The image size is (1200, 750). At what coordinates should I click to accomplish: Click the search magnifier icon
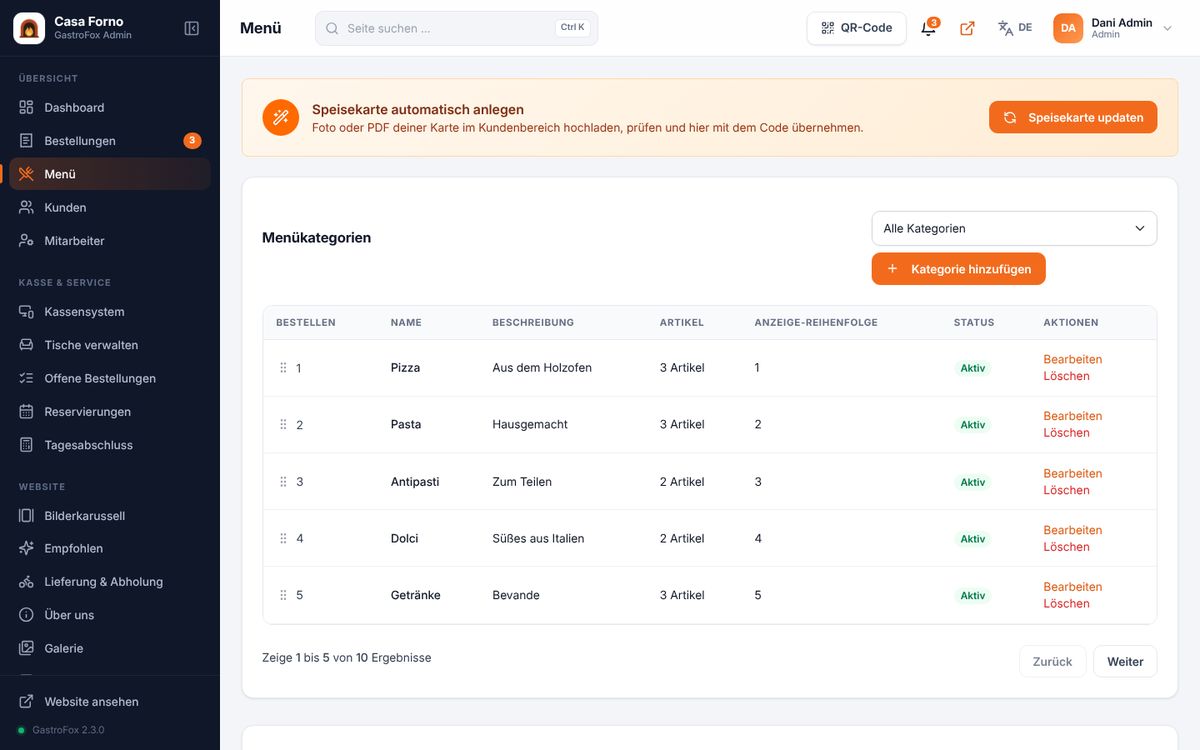click(x=332, y=28)
